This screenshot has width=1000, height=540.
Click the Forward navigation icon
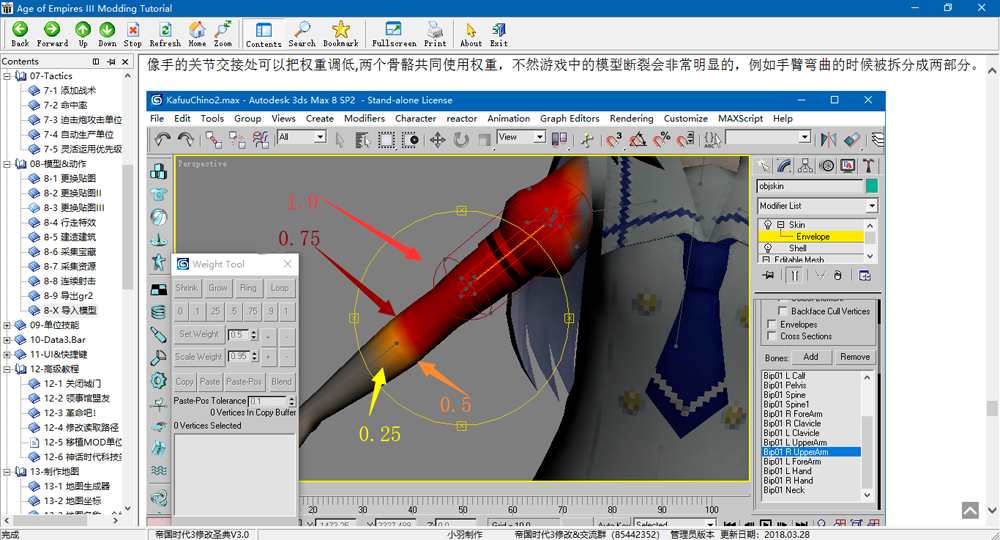click(52, 31)
